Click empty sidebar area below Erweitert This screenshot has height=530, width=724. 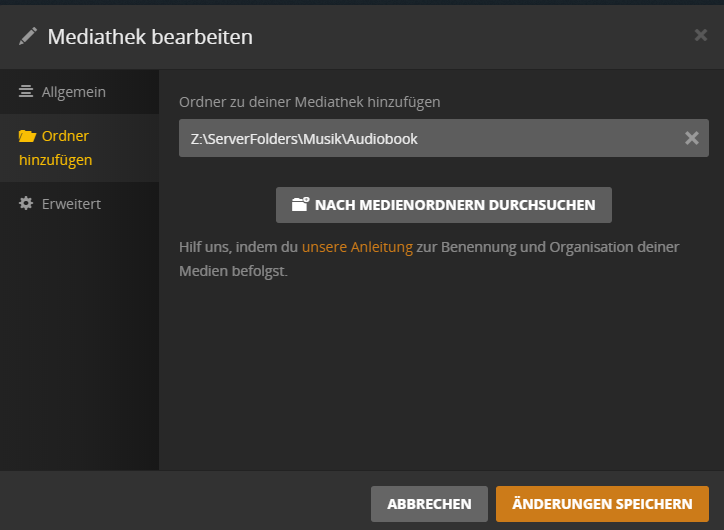[79, 346]
